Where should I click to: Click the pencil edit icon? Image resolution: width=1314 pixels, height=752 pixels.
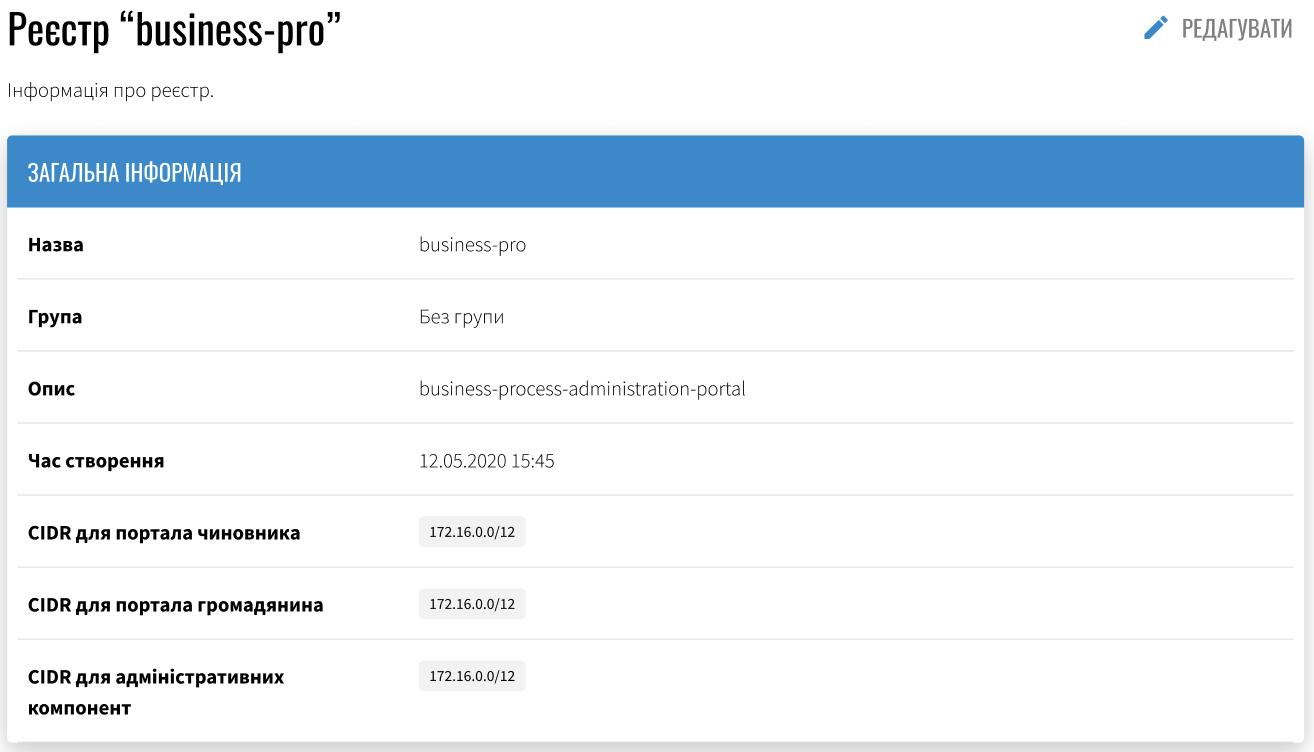(x=1155, y=28)
